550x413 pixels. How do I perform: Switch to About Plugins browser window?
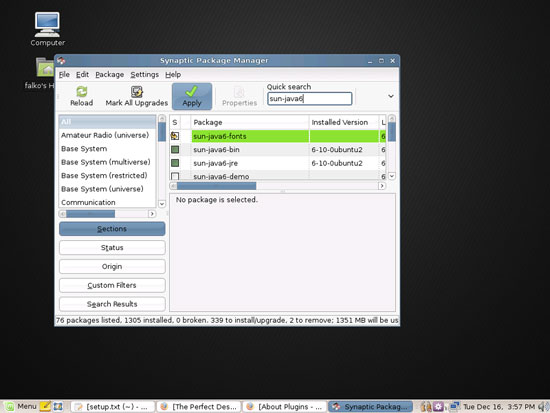pos(285,407)
